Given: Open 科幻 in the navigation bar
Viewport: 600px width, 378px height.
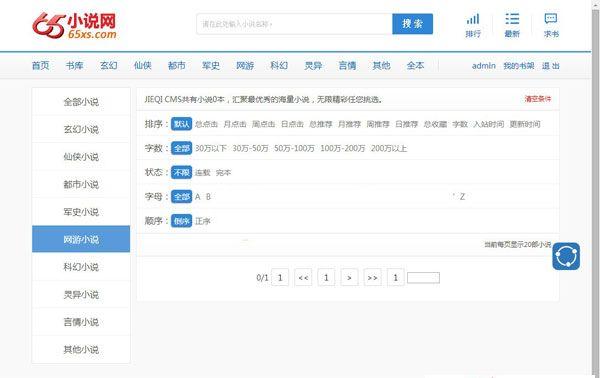Looking at the screenshot, I should click(x=279, y=65).
